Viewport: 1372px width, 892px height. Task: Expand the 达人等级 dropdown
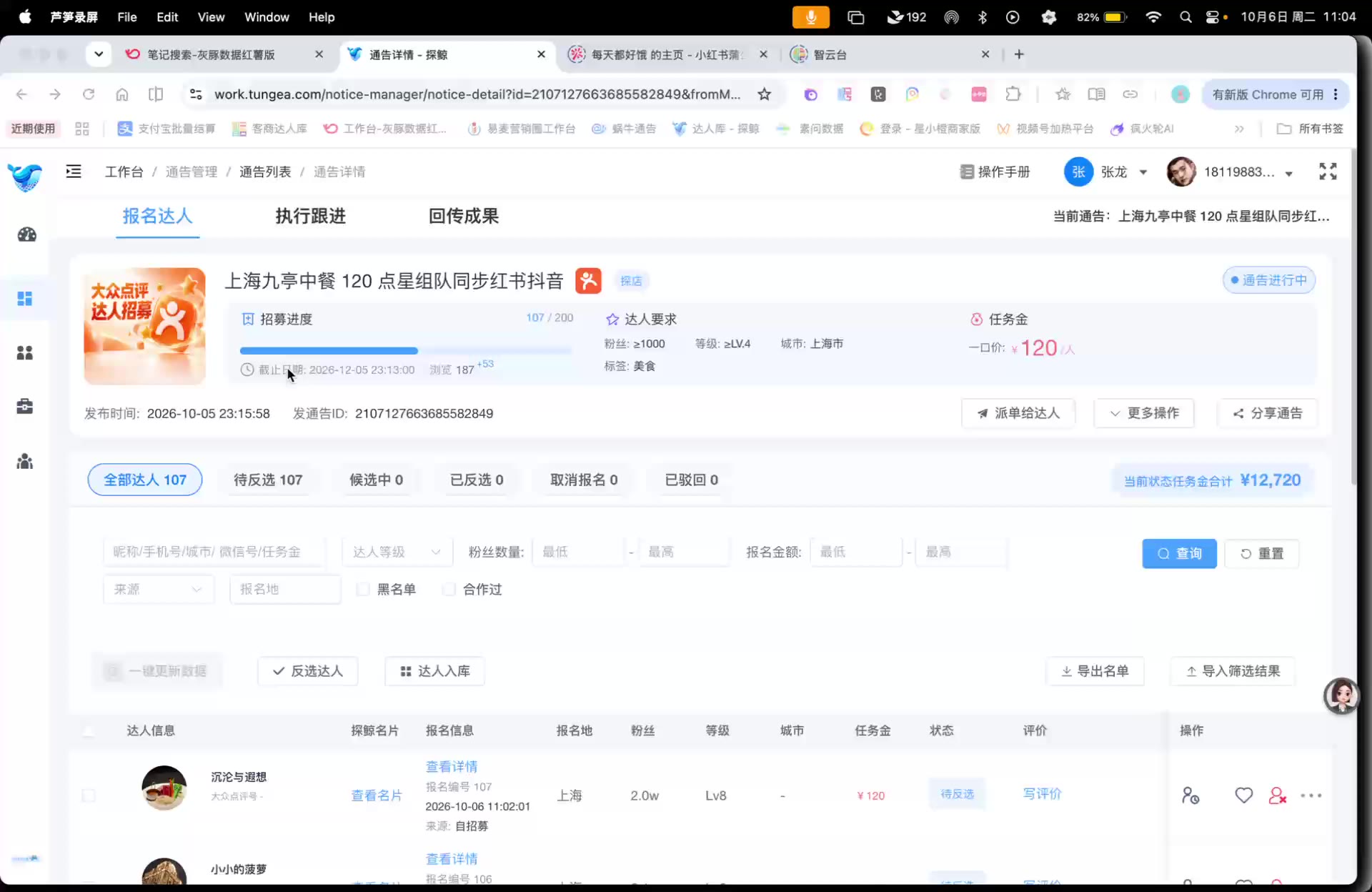[397, 552]
